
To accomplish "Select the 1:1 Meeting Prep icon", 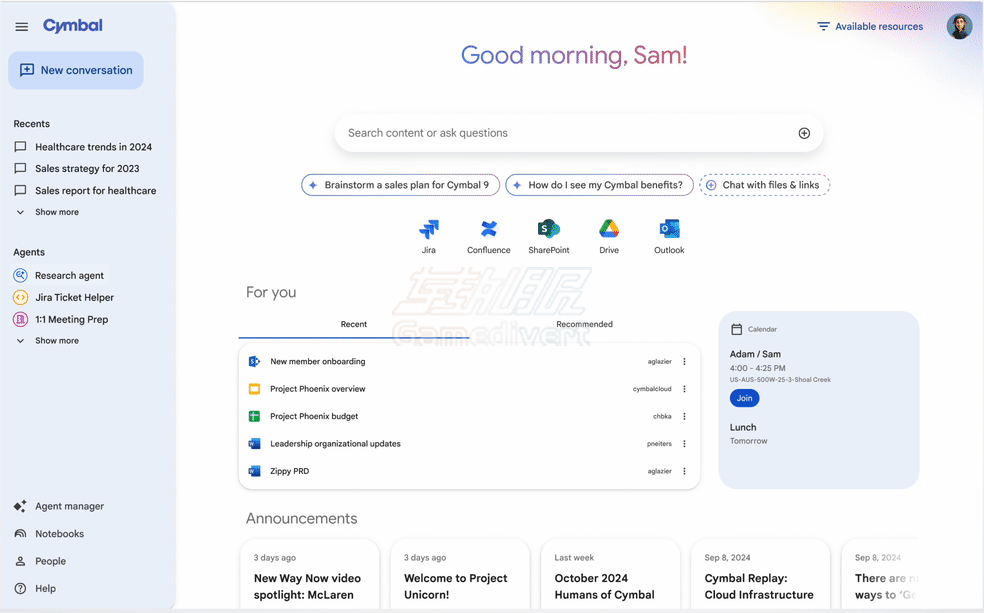I will (x=21, y=319).
